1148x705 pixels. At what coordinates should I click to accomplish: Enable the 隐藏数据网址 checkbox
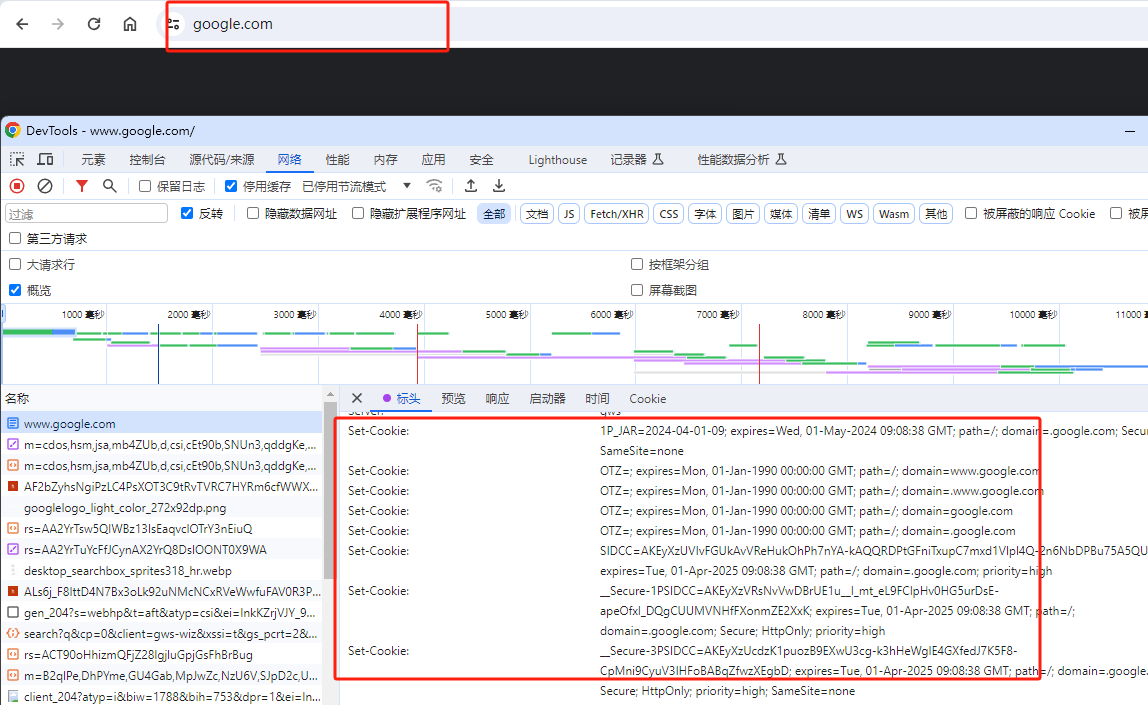coord(253,213)
